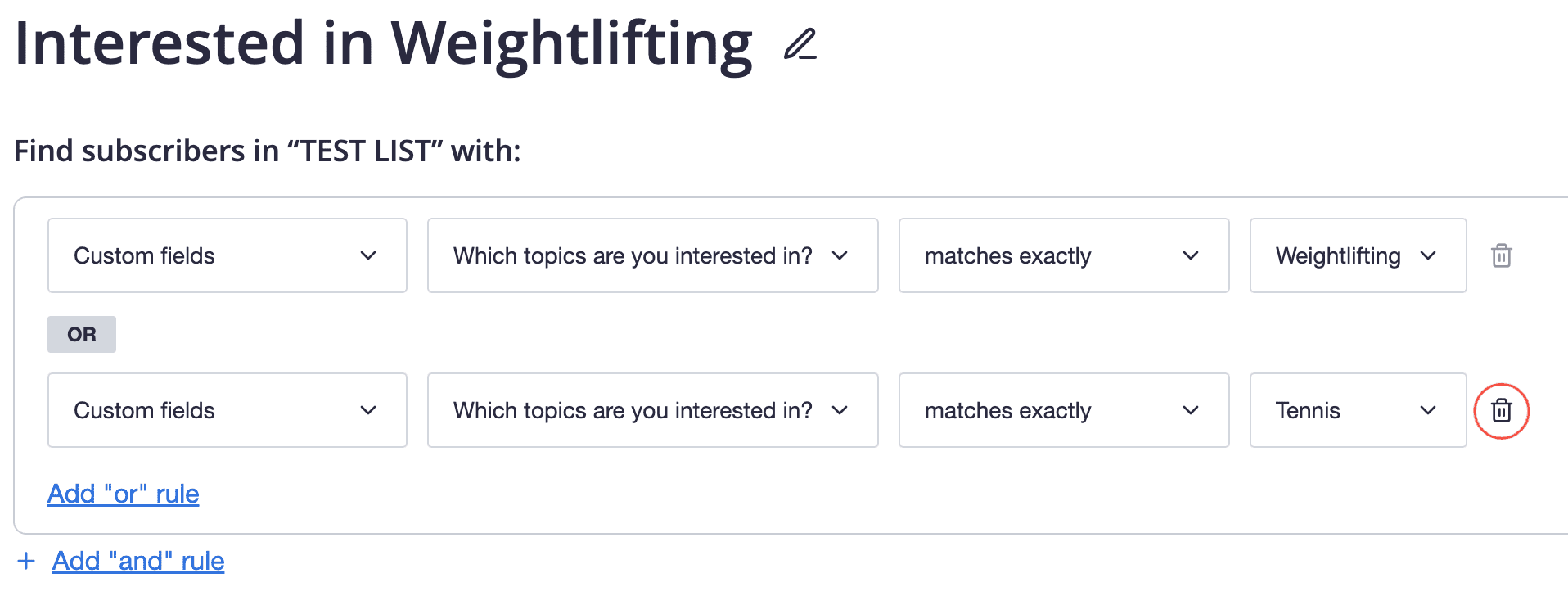Click the plus icon next to Add and rule
The width and height of the screenshot is (1568, 596).
pos(27,561)
